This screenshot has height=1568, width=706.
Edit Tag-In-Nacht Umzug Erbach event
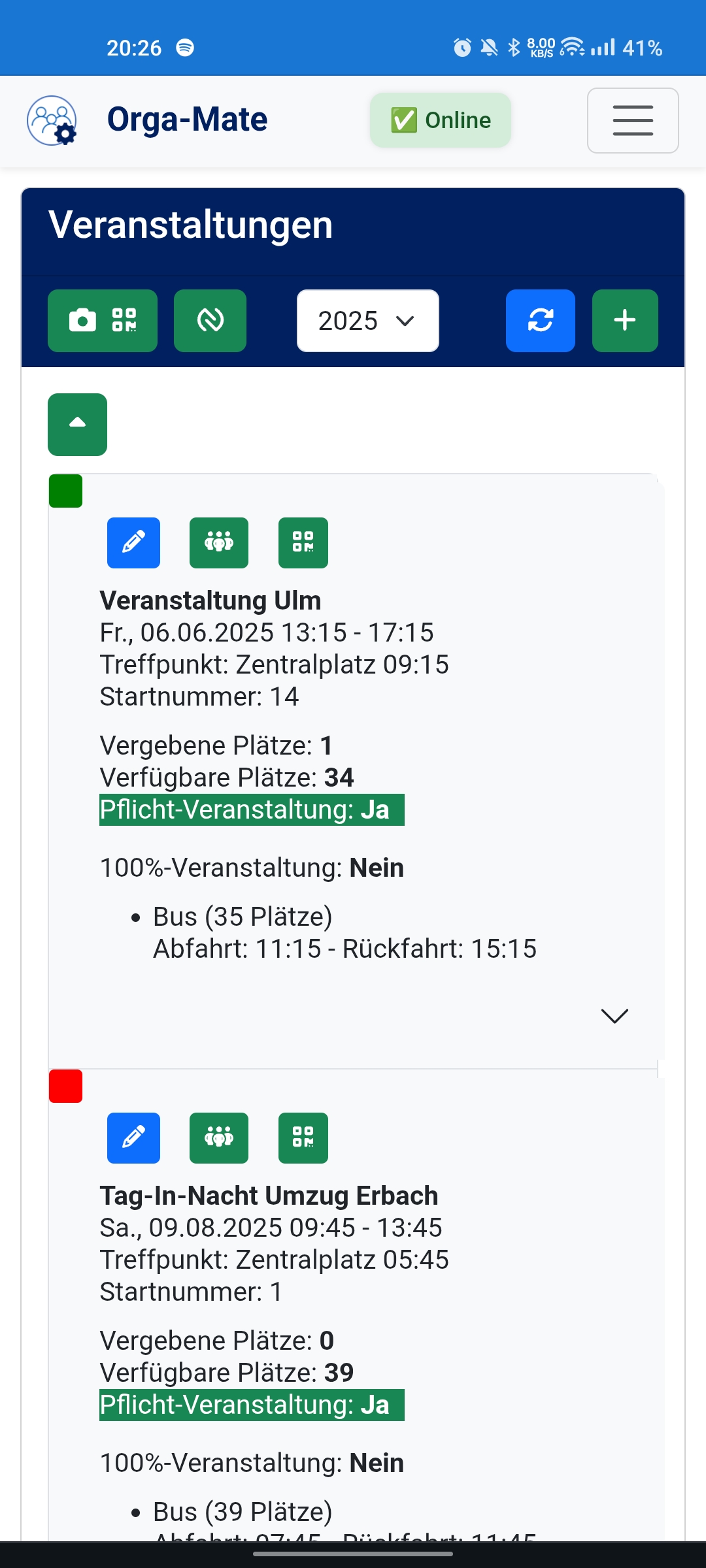[133, 1138]
